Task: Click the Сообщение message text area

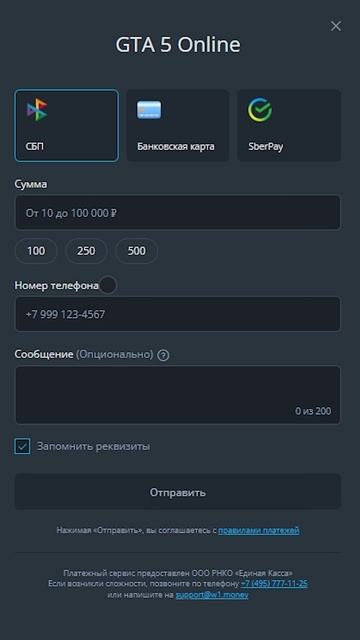Action: (x=178, y=395)
